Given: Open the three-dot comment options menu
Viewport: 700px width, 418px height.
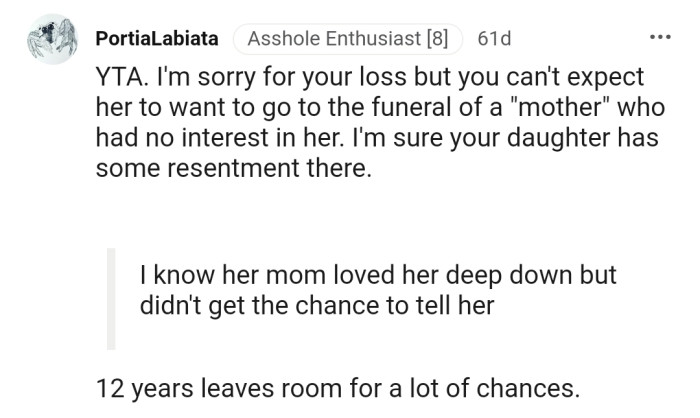Looking at the screenshot, I should [x=660, y=39].
